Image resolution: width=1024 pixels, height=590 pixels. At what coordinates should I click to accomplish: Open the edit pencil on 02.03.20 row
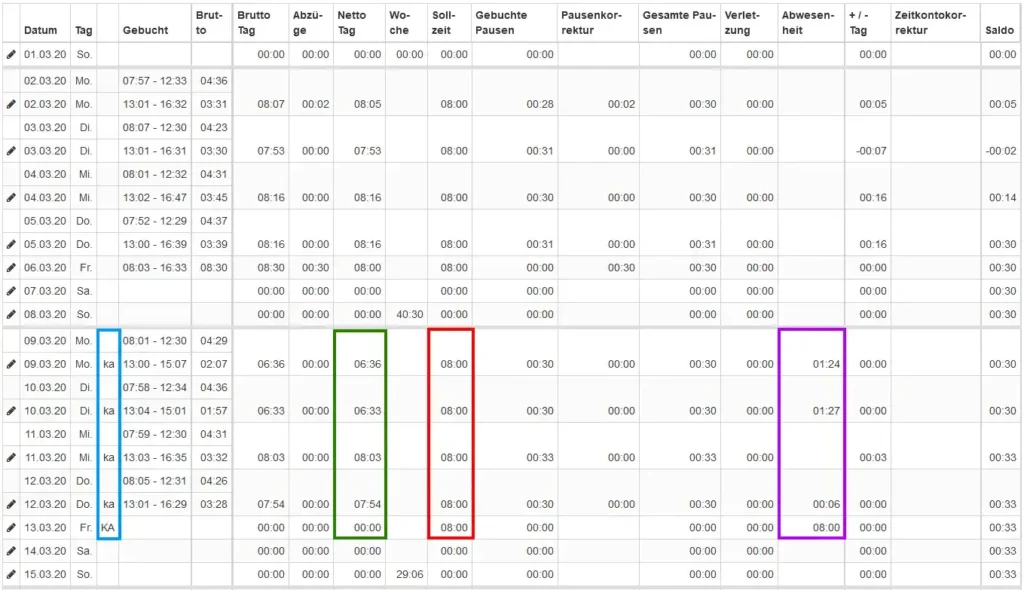tap(11, 104)
